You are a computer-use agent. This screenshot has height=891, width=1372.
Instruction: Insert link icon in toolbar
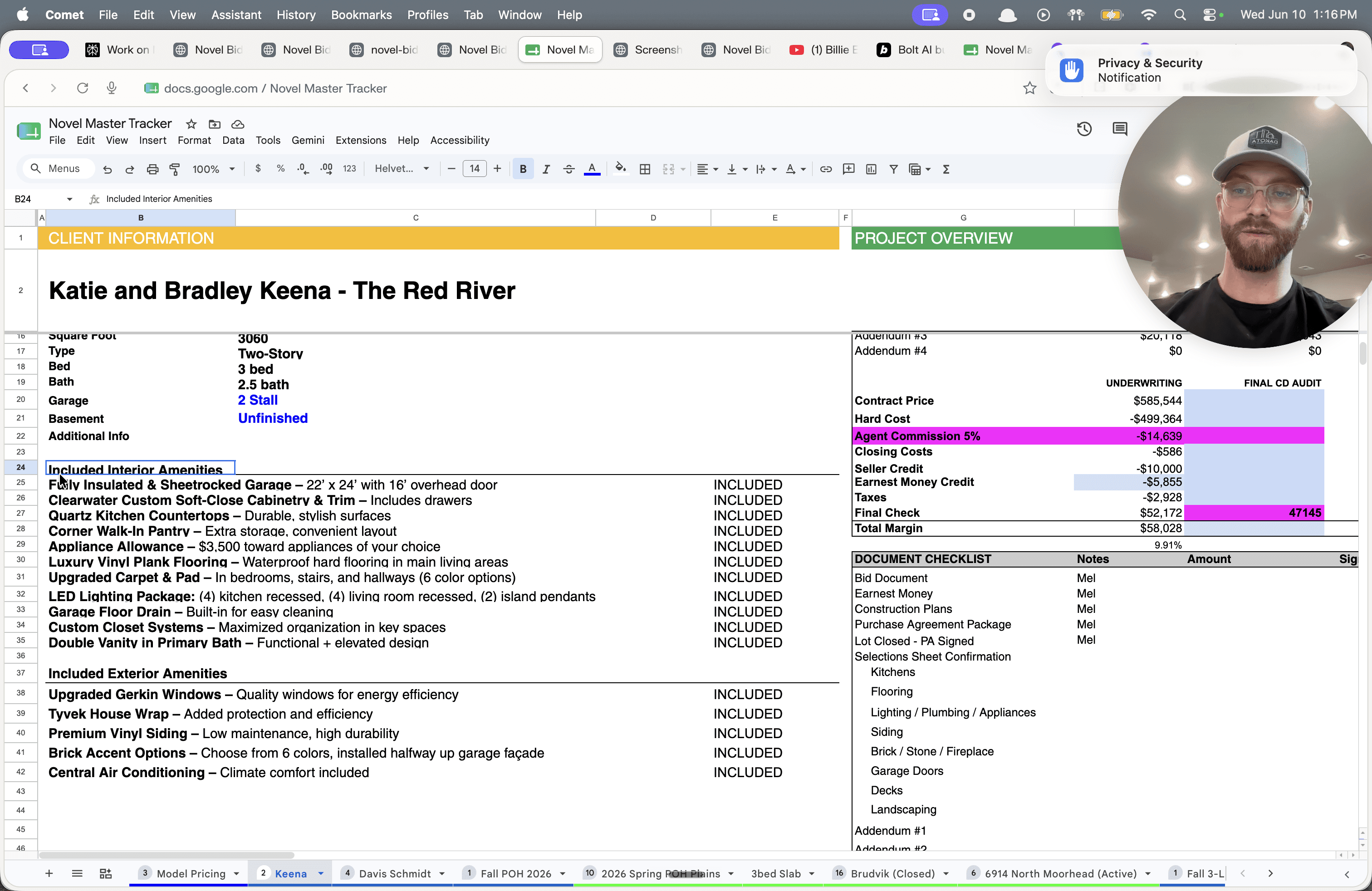click(x=825, y=169)
